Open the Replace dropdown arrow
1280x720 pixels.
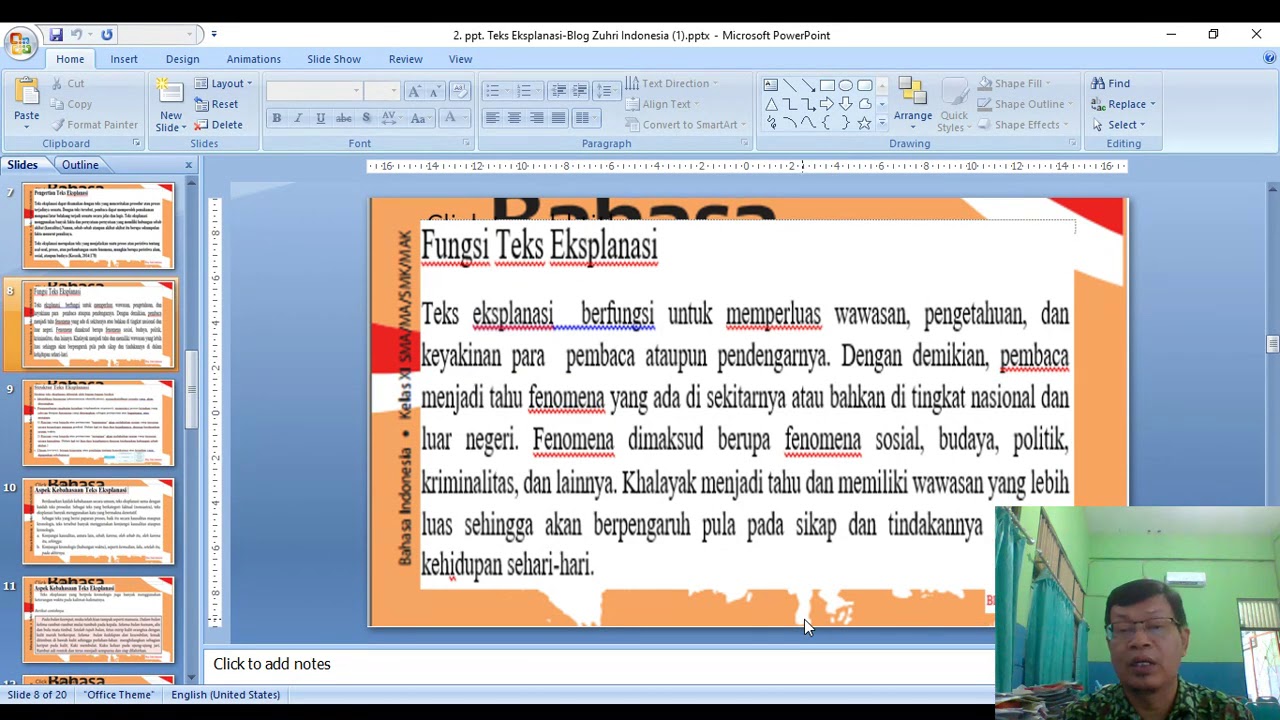coord(1152,104)
